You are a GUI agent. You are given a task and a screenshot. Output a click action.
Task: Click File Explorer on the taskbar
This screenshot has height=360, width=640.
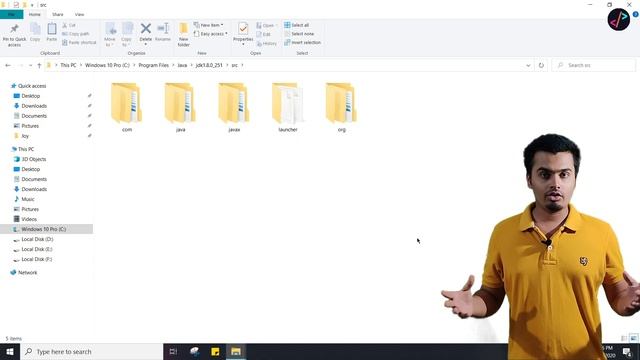pyautogui.click(x=236, y=351)
